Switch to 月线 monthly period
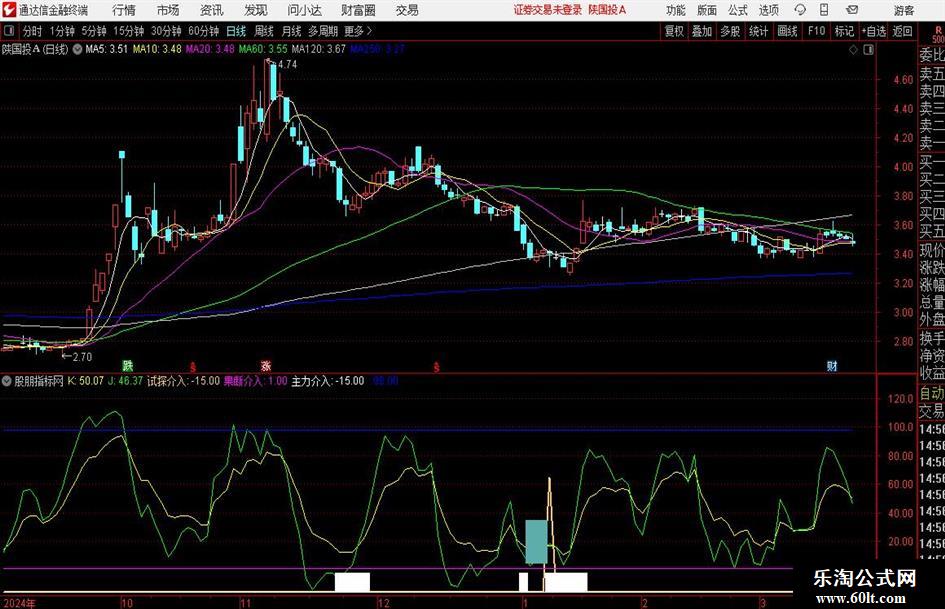This screenshot has width=945, height=609. 291,31
